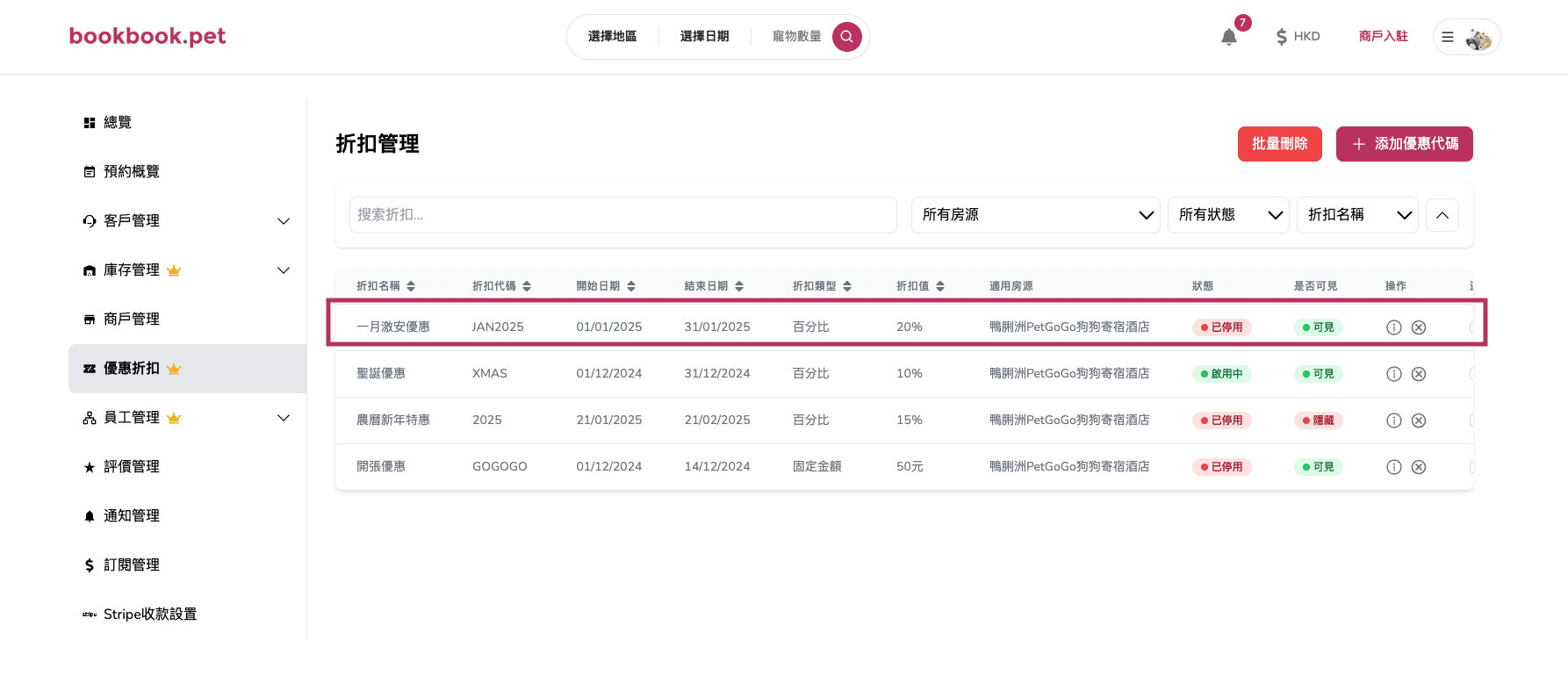Image resolution: width=1568 pixels, height=676 pixels.
Task: Toggle the ascending sort arrow button
Action: coord(1442,215)
